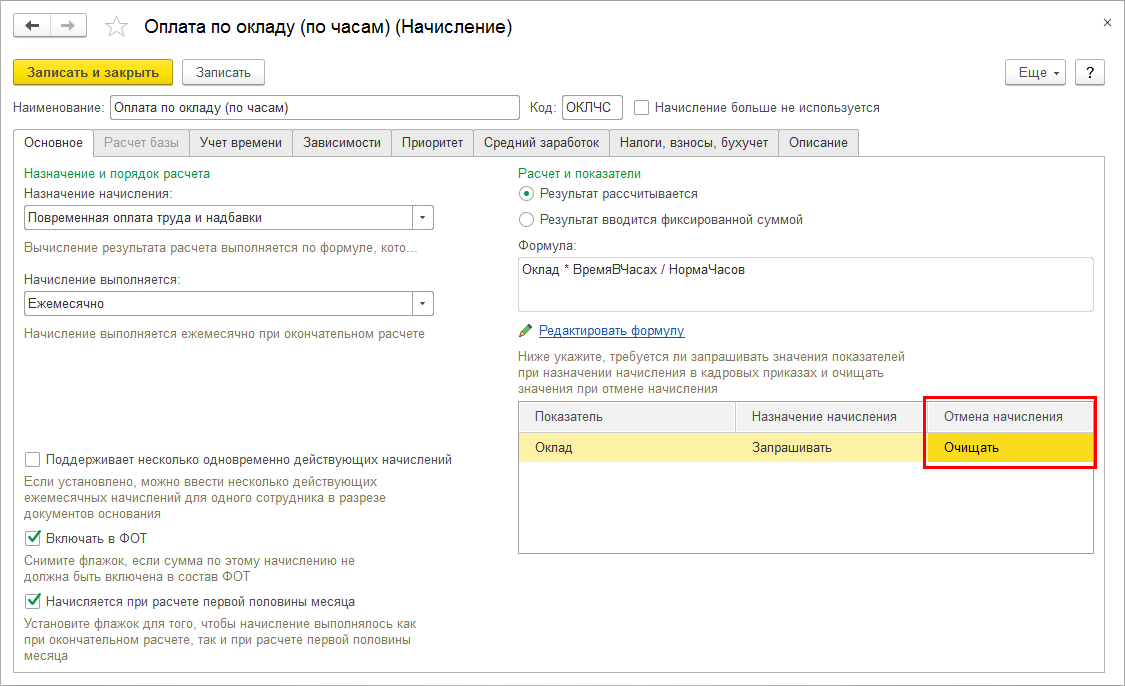The image size is (1125, 686).
Task: Switch to the 'Учет времени' tab
Action: 241,142
